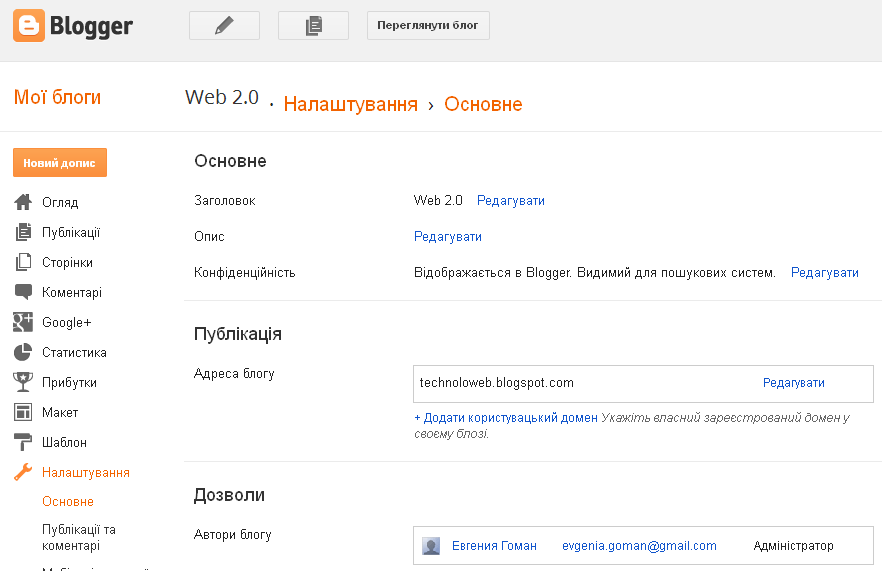The width and height of the screenshot is (882, 571).
Task: Click the Web 2.0 blog title in breadcrumb
Action: point(222,97)
